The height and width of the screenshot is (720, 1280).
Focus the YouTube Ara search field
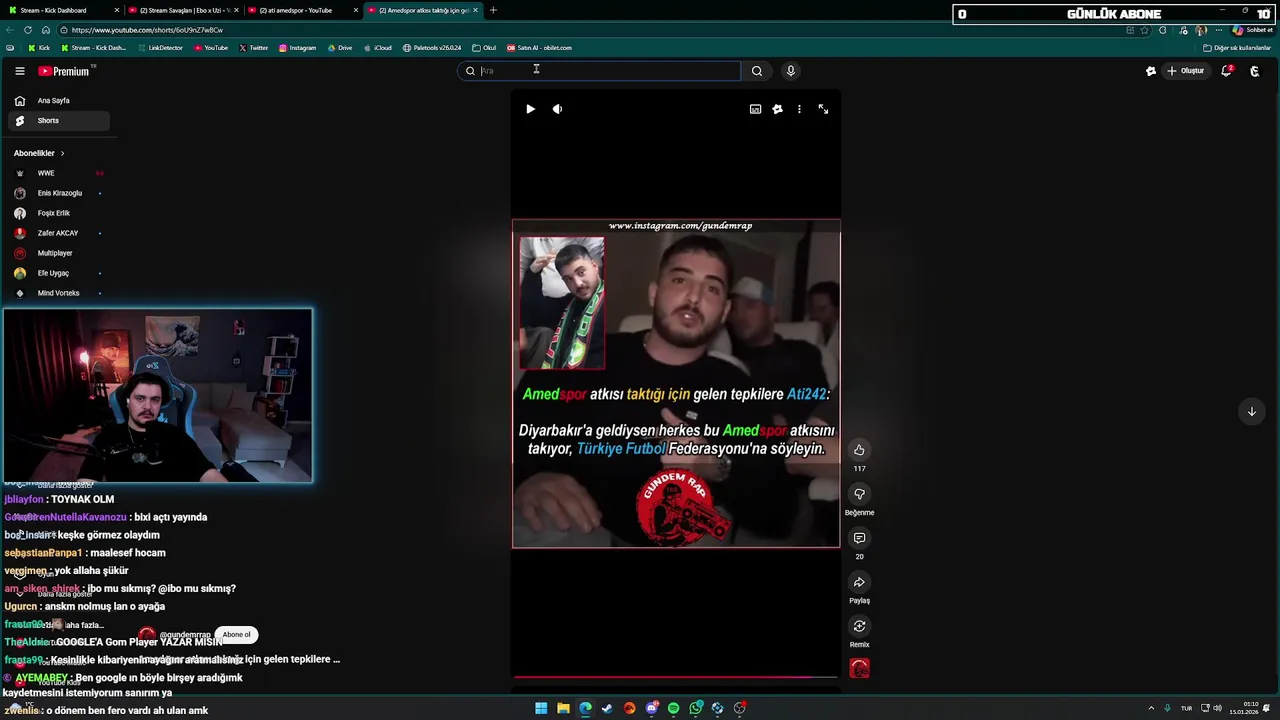click(x=600, y=71)
